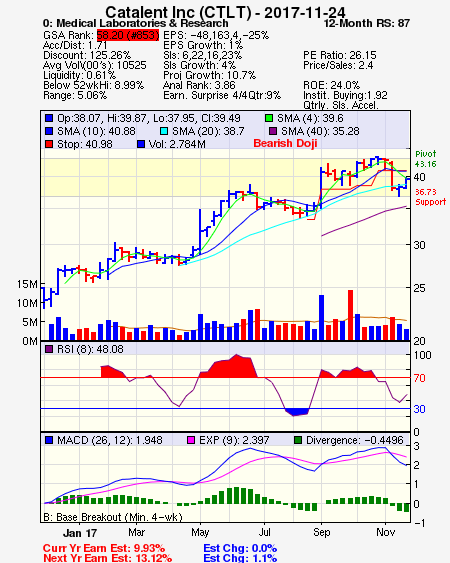Click the Sls: 6,22,16,23% text
The image size is (450, 563).
tap(202, 55)
